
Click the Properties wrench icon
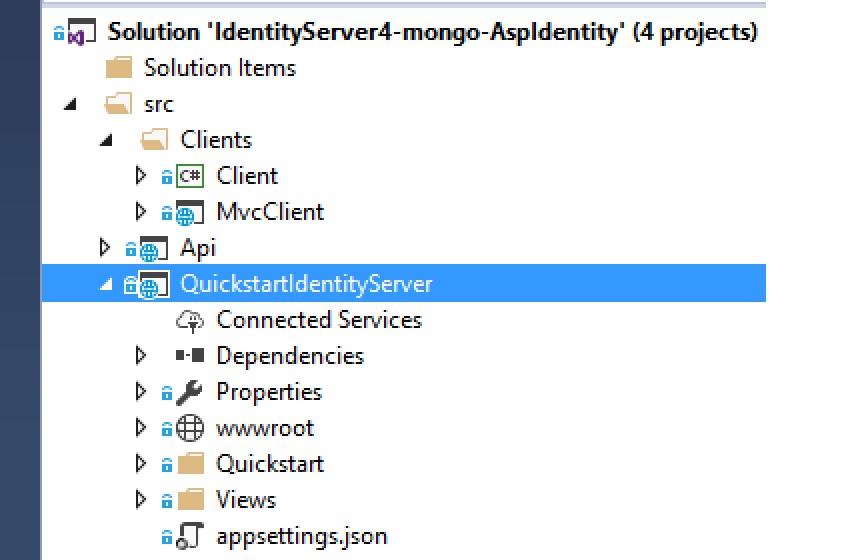(x=190, y=392)
